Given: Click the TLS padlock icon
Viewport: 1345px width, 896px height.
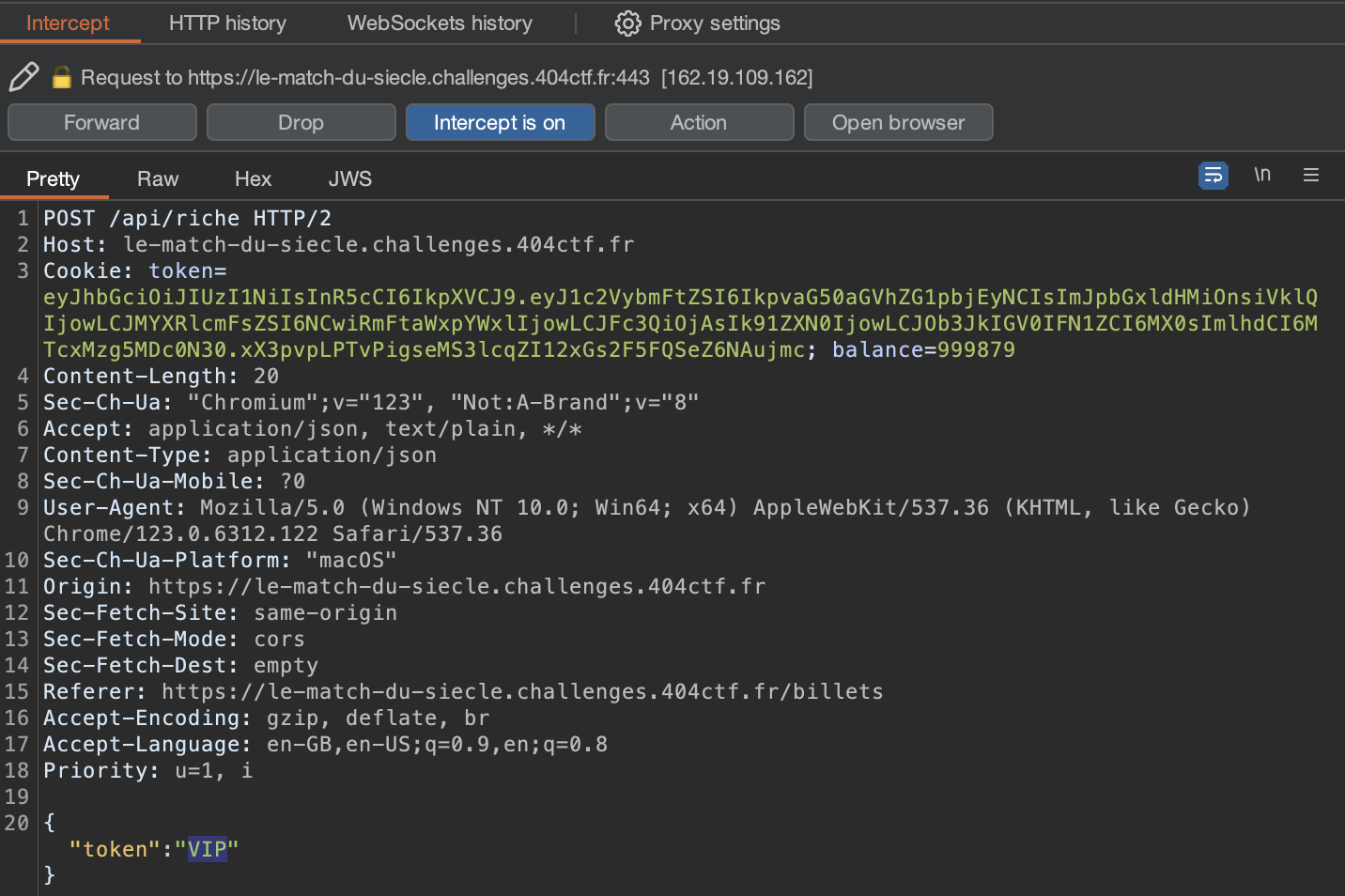Looking at the screenshot, I should tap(62, 77).
